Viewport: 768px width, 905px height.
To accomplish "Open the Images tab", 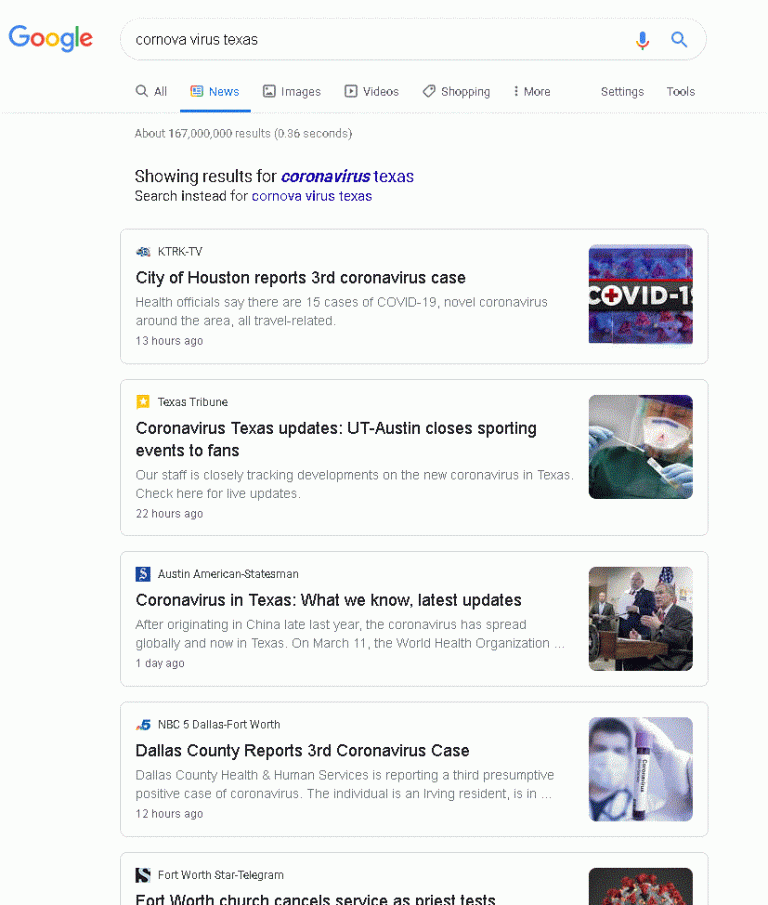I will click(x=291, y=91).
